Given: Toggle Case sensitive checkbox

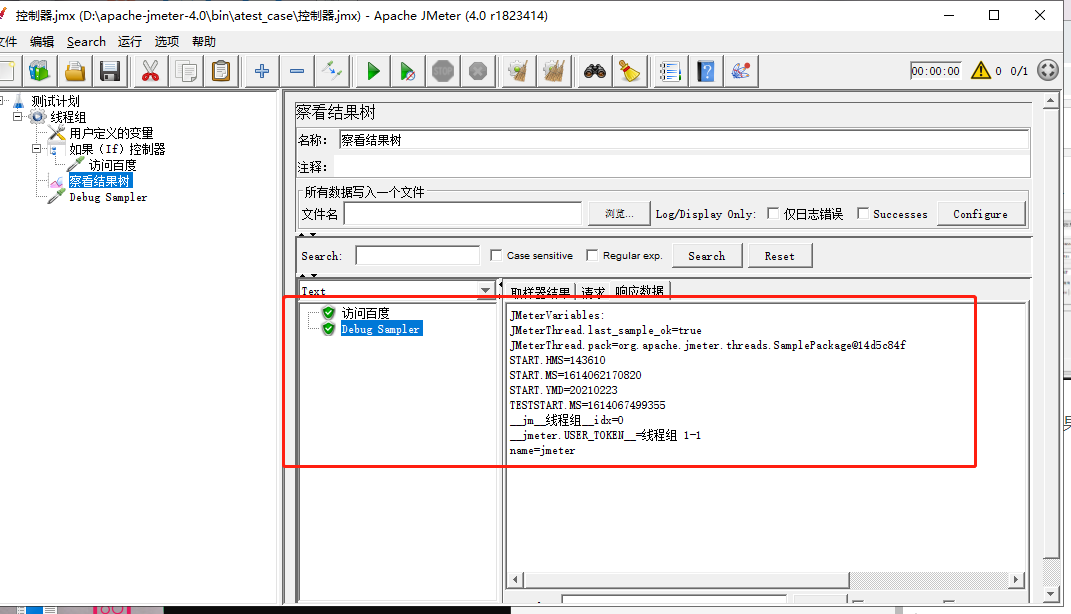Looking at the screenshot, I should coord(496,255).
